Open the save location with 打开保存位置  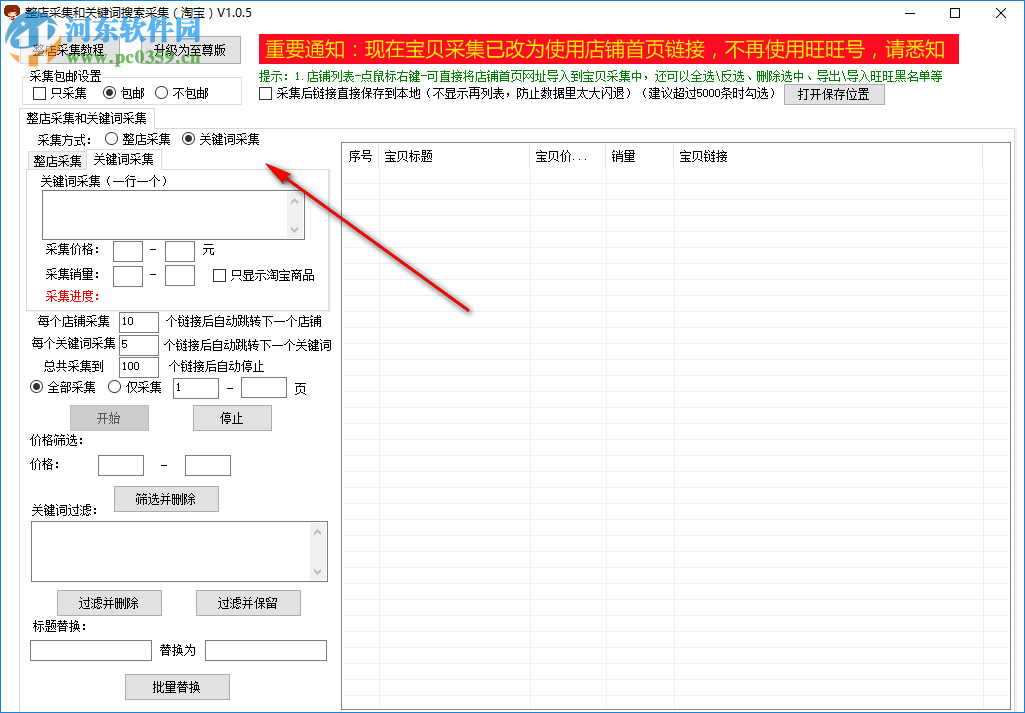pyautogui.click(x=834, y=94)
